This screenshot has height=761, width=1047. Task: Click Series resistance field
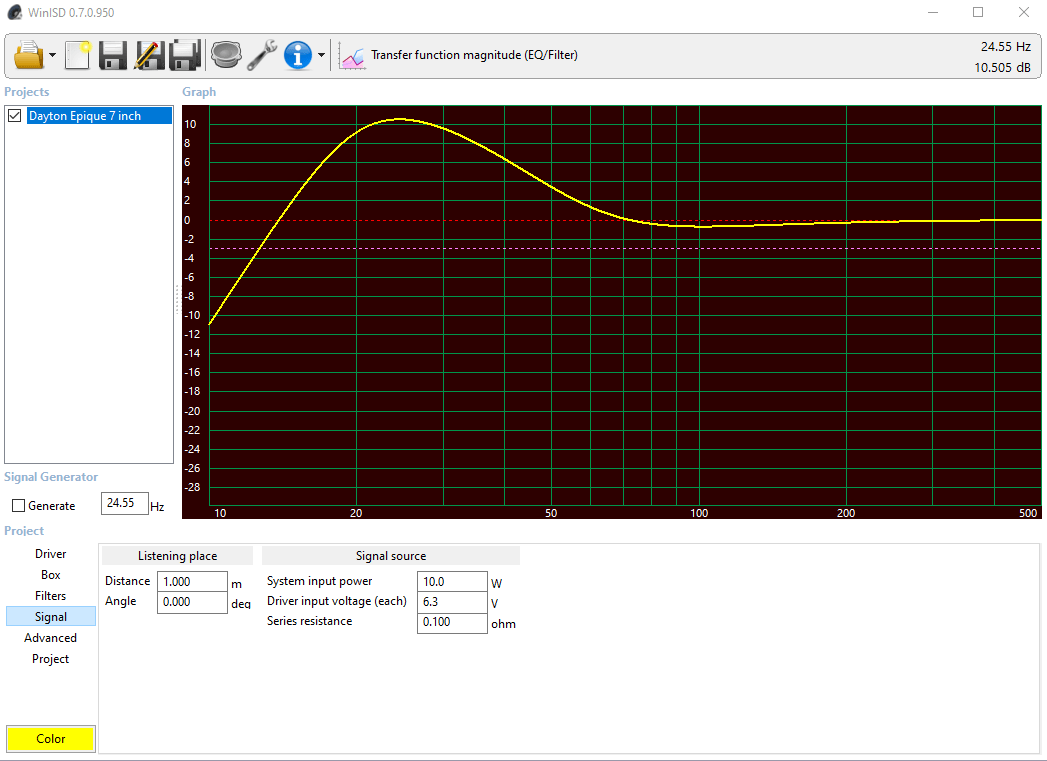[x=452, y=622]
